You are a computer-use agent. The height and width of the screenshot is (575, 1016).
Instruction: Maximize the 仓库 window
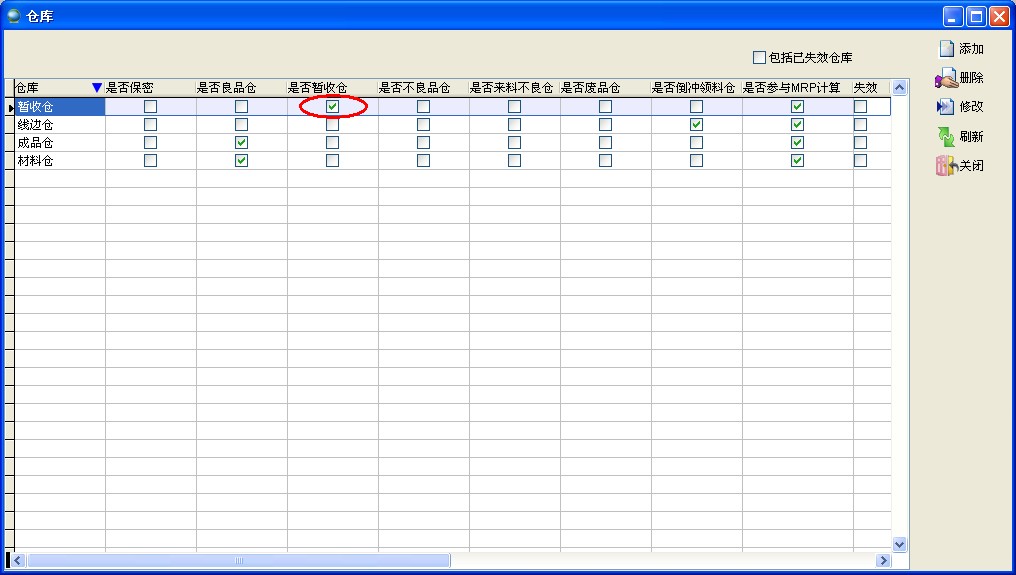tap(975, 16)
